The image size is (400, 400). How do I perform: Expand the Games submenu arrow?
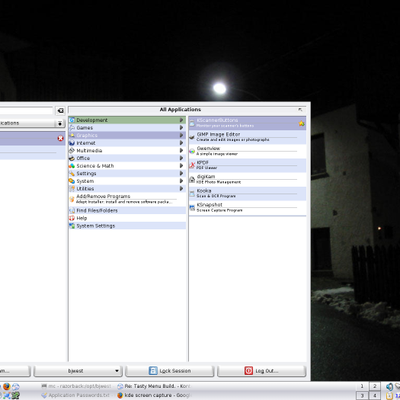coord(181,128)
